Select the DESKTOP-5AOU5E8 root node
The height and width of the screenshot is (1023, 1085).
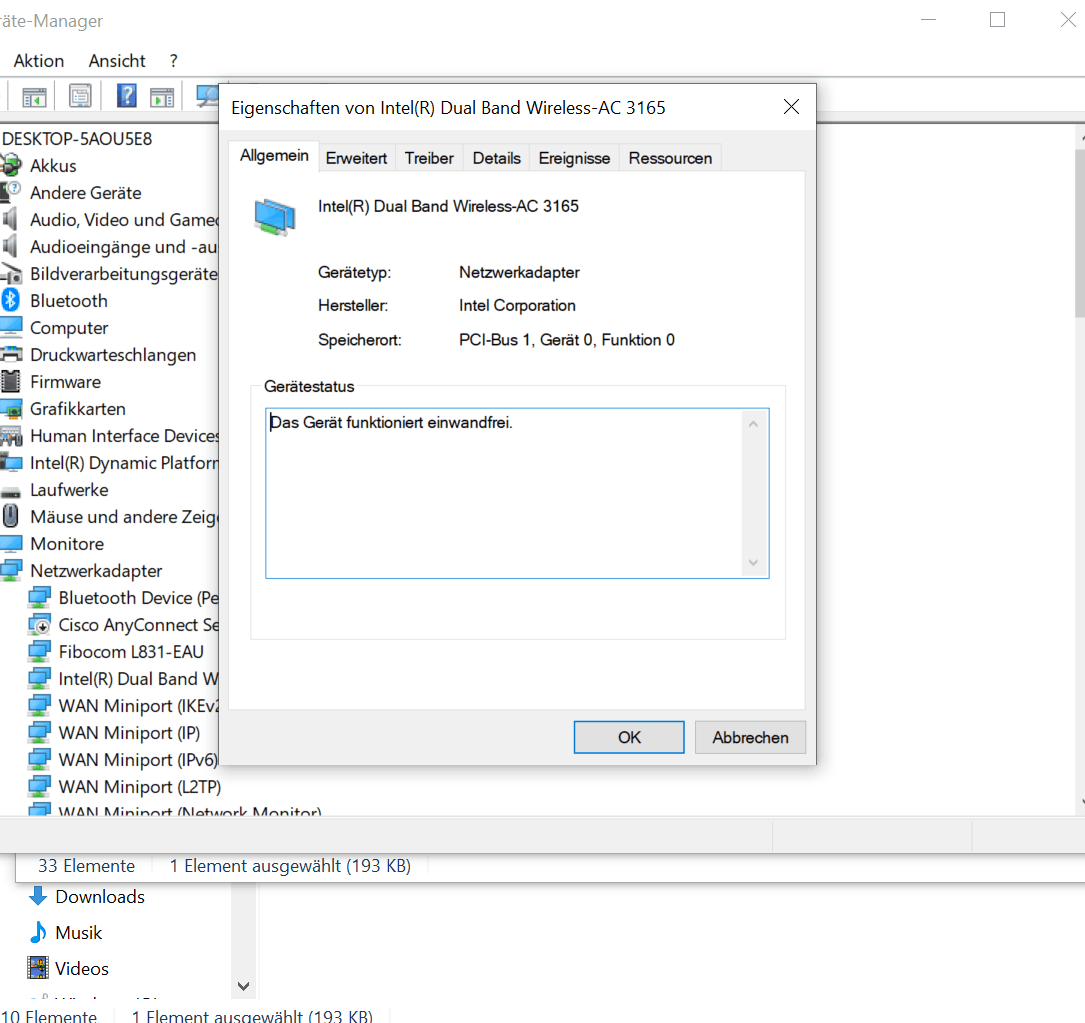76,138
